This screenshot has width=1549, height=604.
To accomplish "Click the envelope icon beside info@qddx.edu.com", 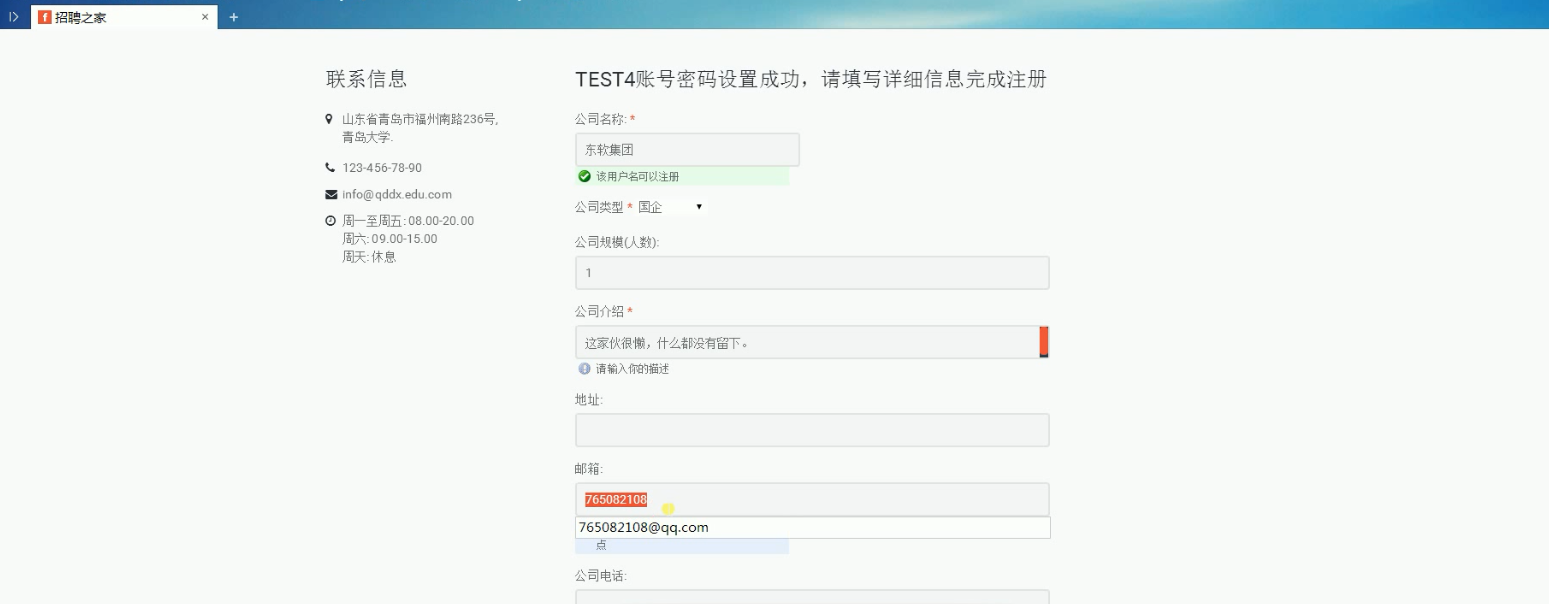I will coord(331,194).
